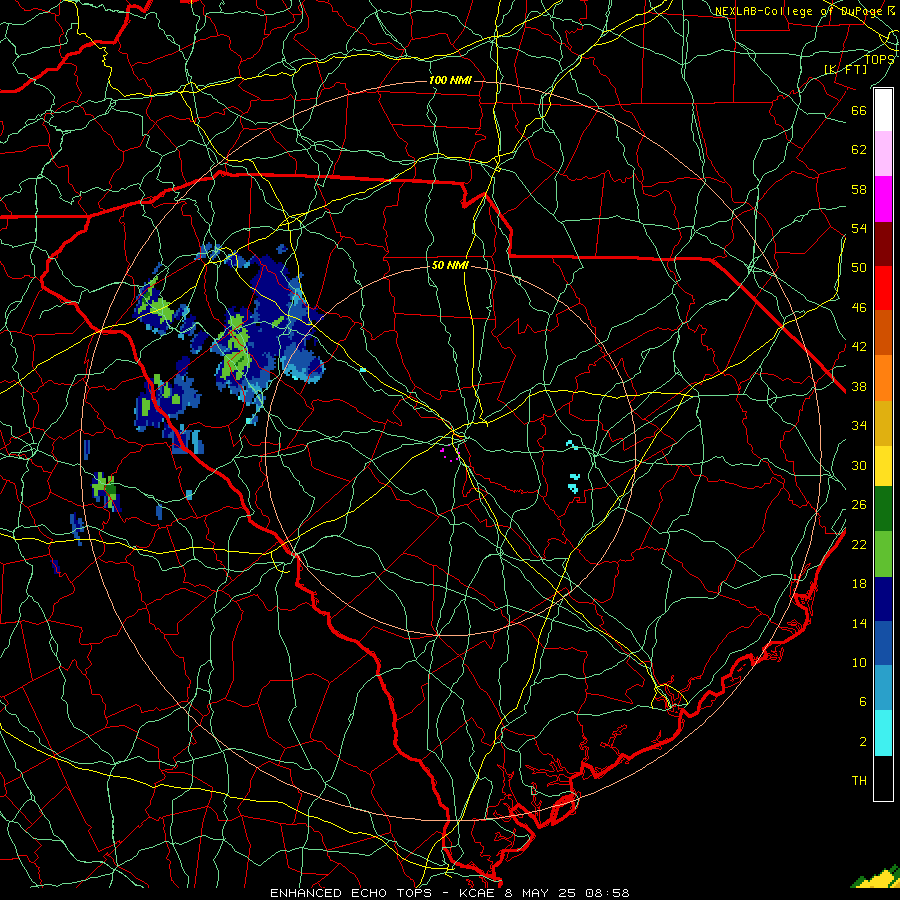
Task: Click the '50 NMI' range ring label
Action: pyautogui.click(x=450, y=265)
